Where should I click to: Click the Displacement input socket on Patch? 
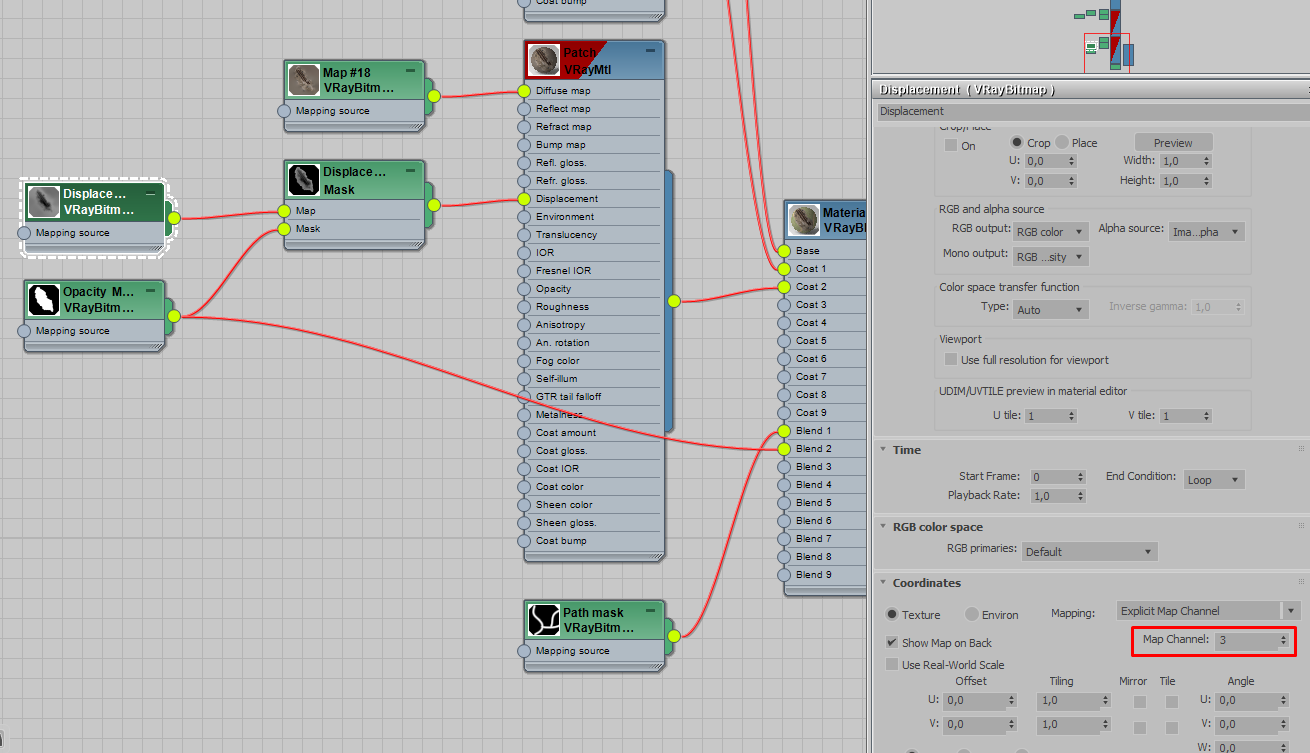524,199
